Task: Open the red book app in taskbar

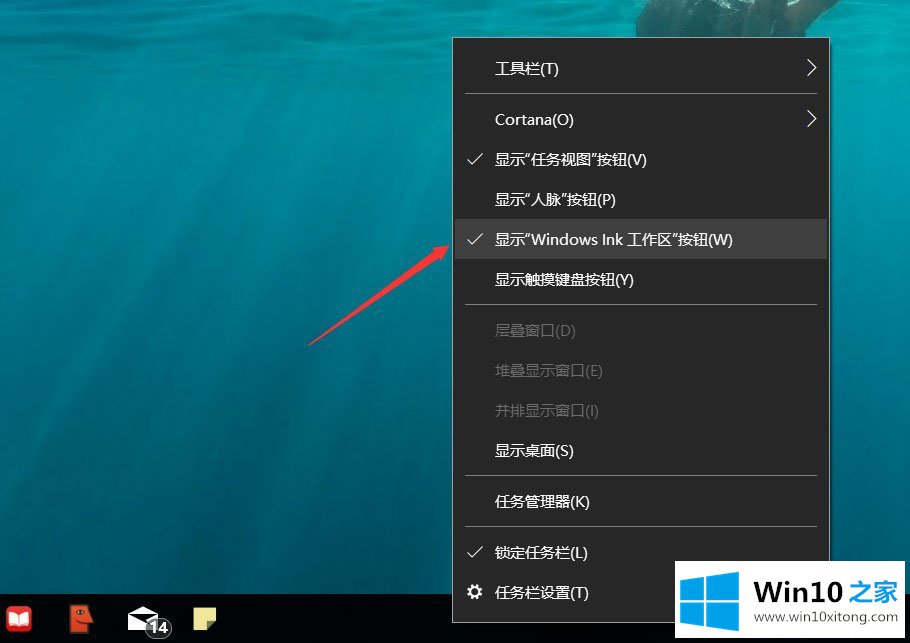Action: pyautogui.click(x=18, y=619)
